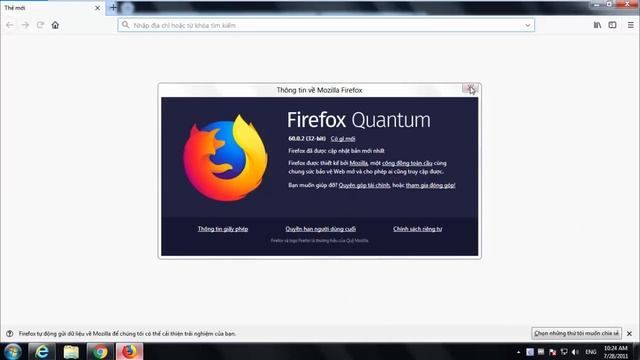Open the Library bookshelf icon

point(597,25)
